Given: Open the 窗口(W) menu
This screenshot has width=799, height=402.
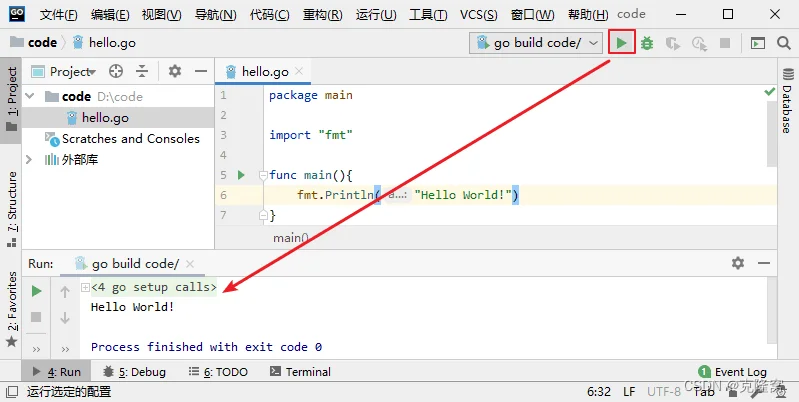Looking at the screenshot, I should [x=532, y=15].
